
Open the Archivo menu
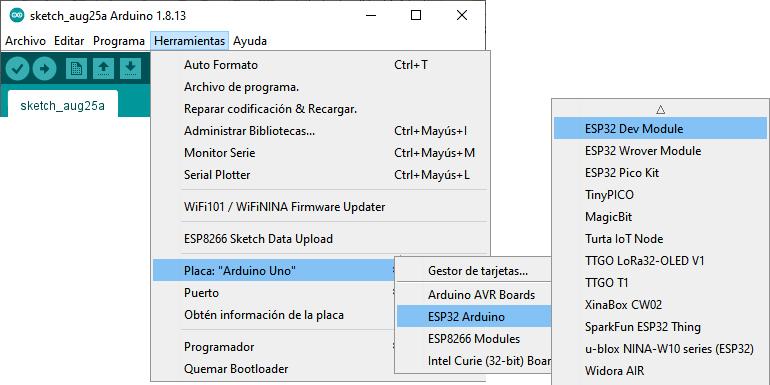(x=25, y=41)
